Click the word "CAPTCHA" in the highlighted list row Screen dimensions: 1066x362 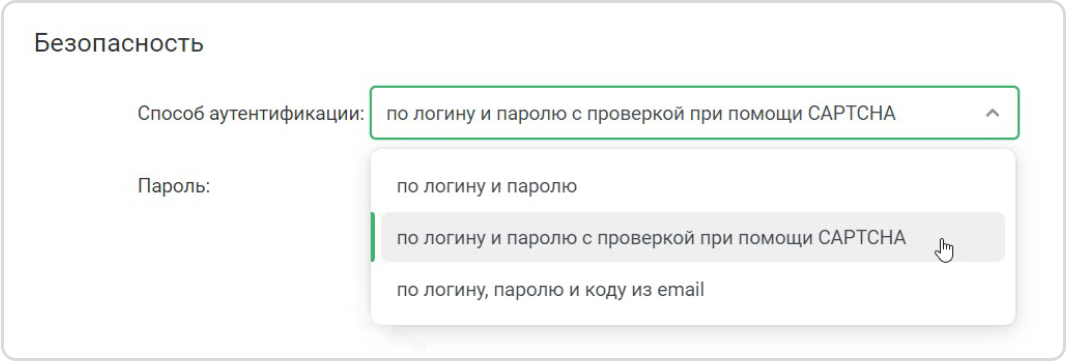[x=861, y=237]
